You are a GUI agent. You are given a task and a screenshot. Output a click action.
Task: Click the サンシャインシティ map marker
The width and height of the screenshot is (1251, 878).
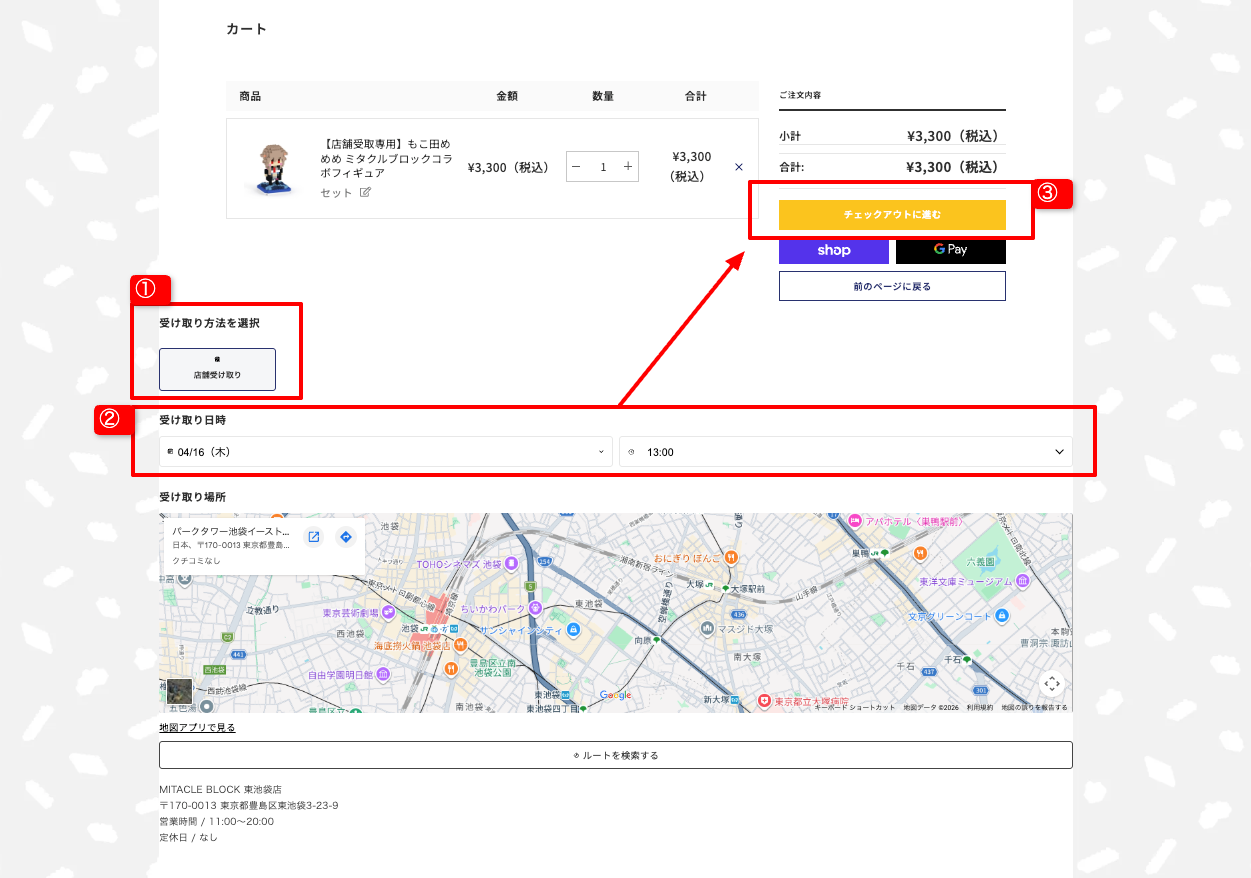[573, 630]
